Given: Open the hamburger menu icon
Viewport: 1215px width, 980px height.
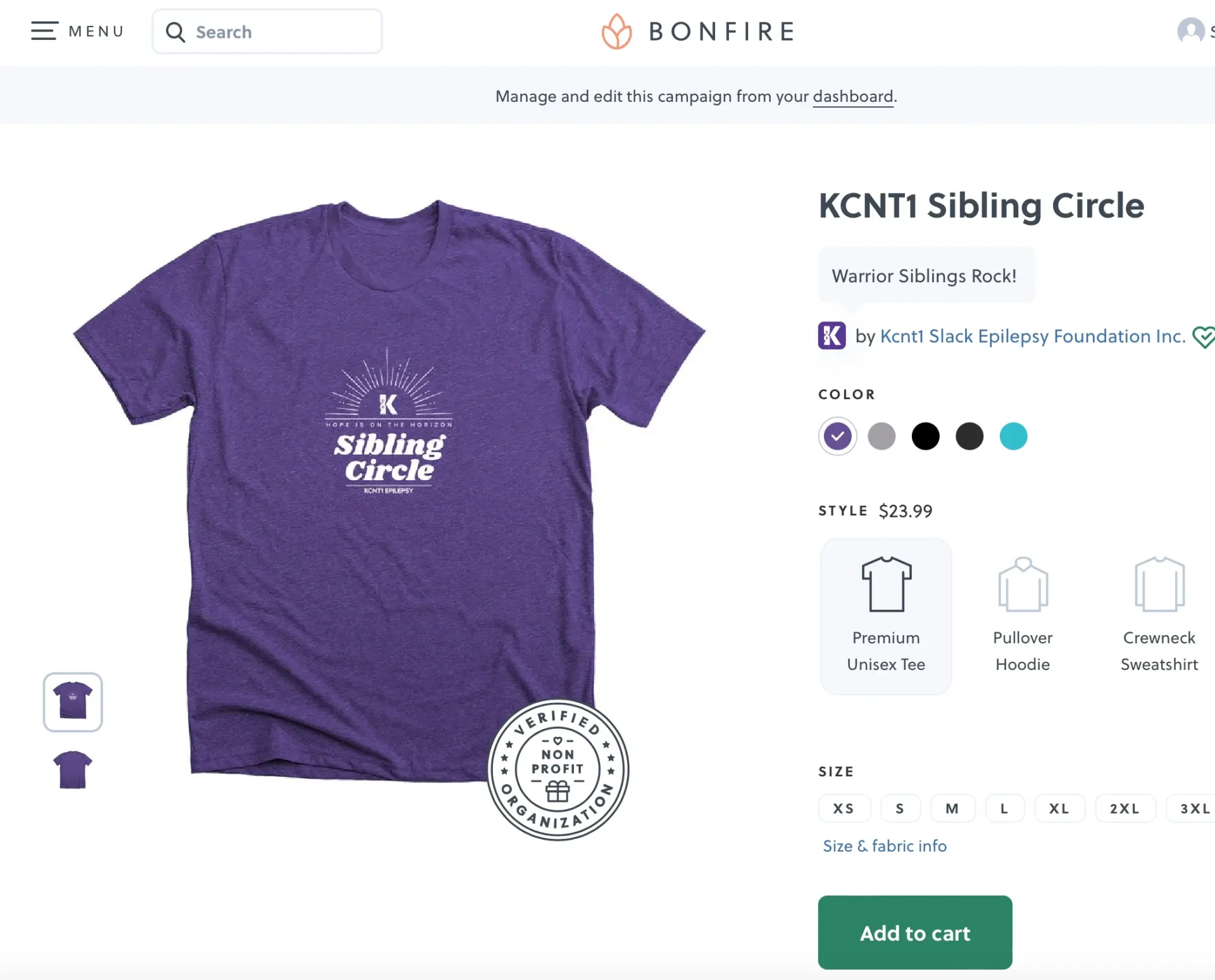Looking at the screenshot, I should click(x=44, y=31).
